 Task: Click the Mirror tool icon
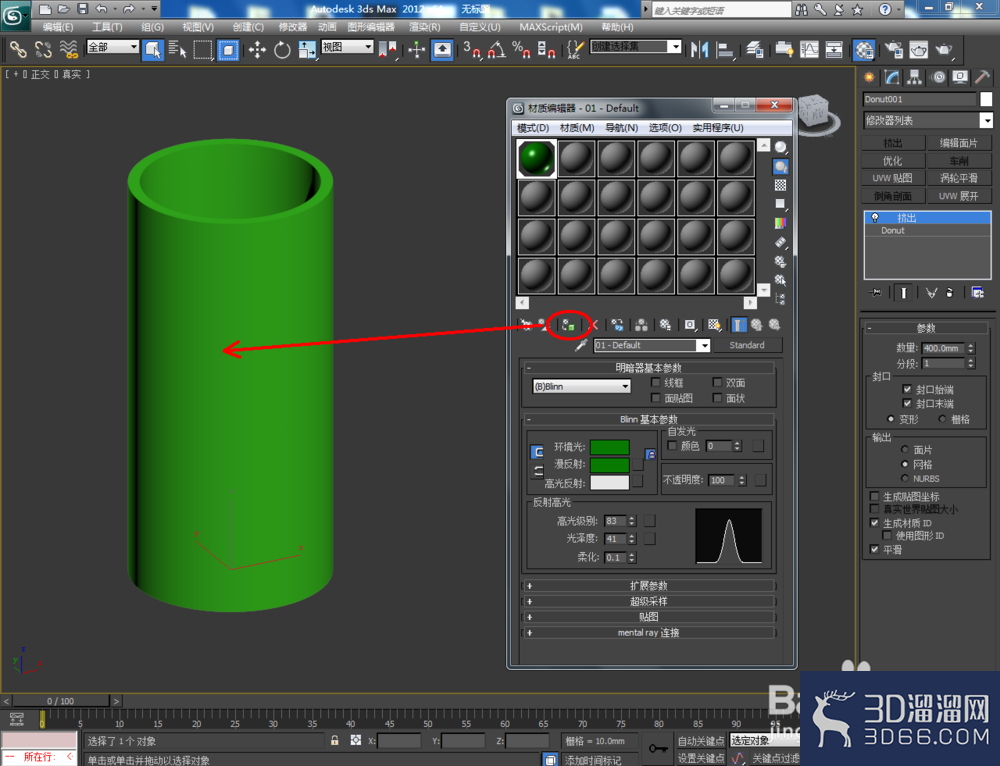700,50
